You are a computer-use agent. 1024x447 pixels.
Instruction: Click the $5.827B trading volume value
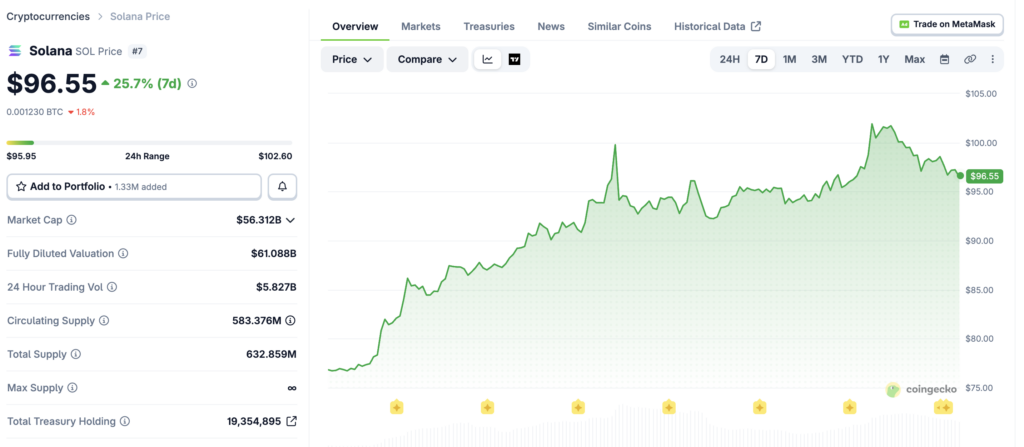point(276,287)
